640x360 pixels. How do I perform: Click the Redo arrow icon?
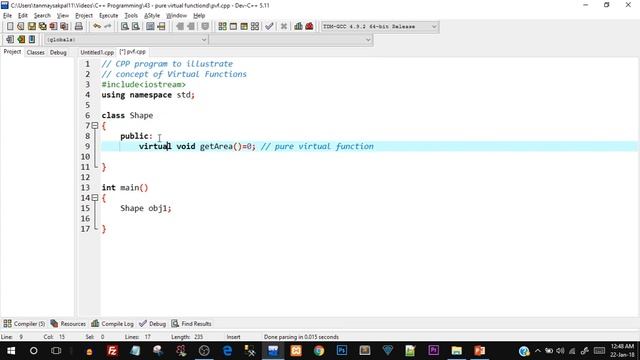click(x=108, y=27)
